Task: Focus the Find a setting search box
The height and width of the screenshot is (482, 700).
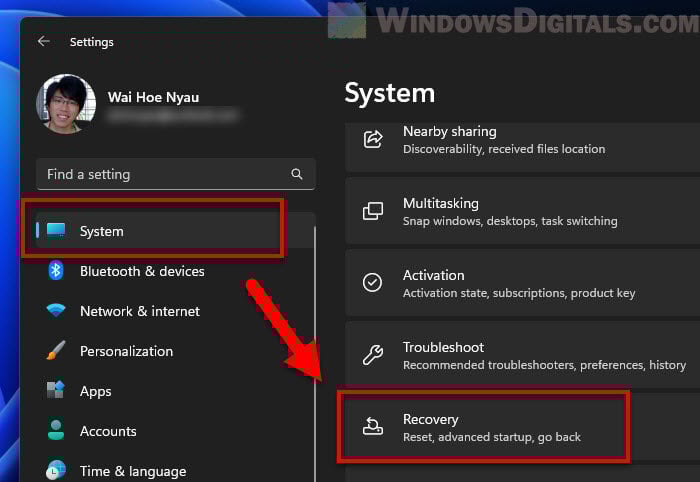Action: pos(176,174)
